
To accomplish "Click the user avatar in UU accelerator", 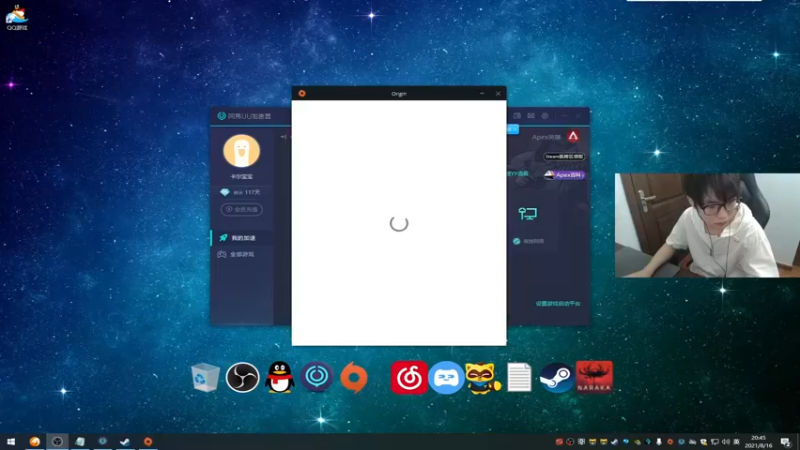I will click(x=241, y=151).
